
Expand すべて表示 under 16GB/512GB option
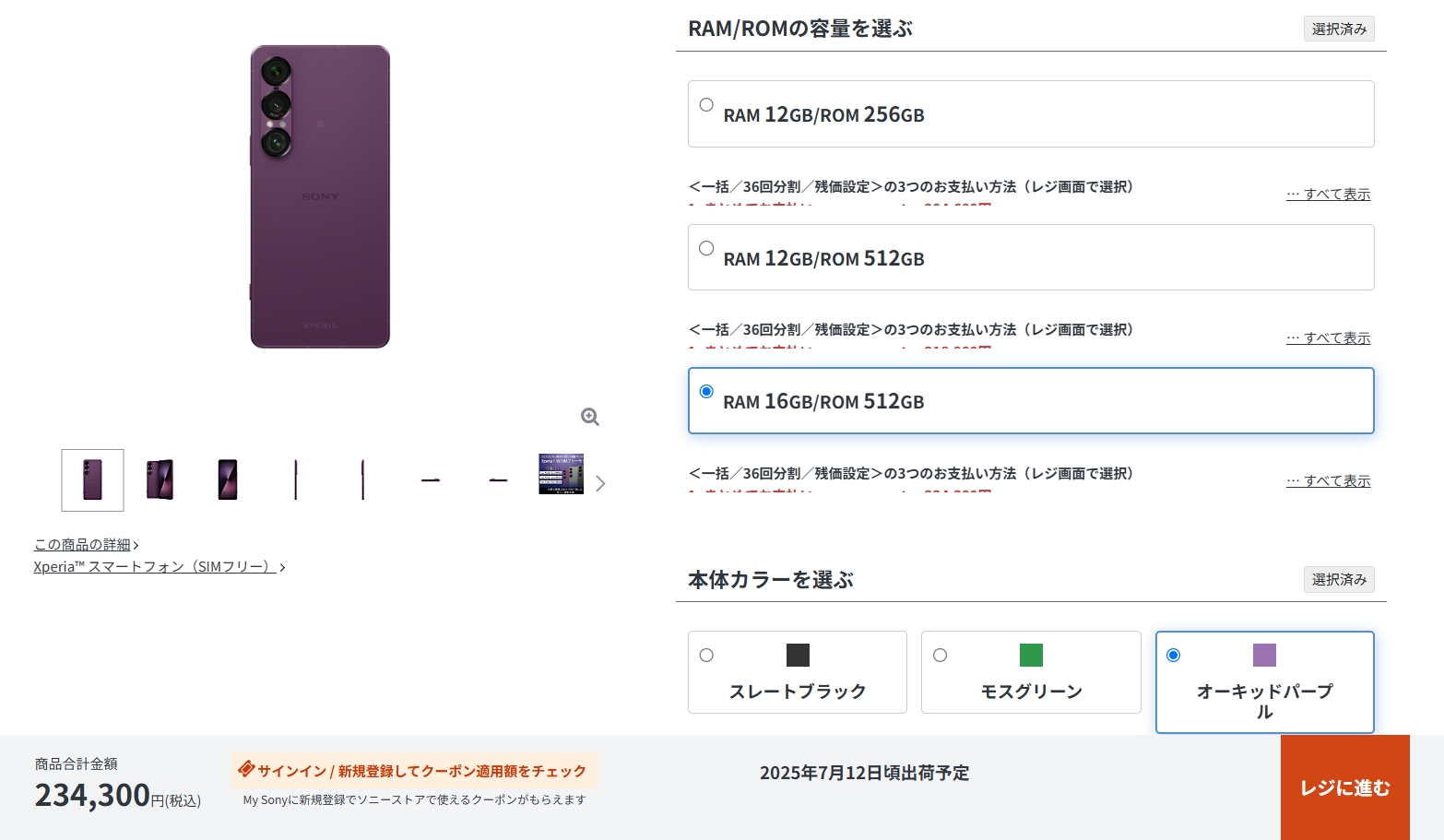click(x=1329, y=480)
